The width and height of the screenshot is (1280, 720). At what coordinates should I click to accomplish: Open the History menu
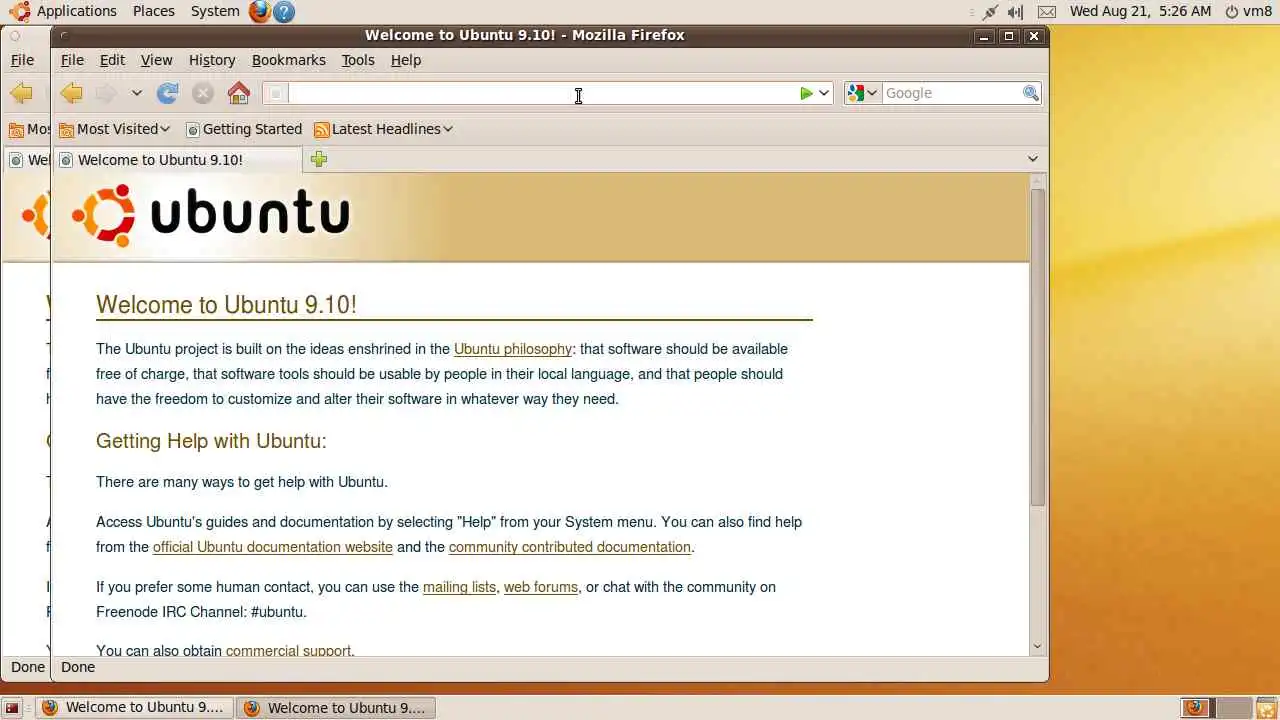point(212,60)
